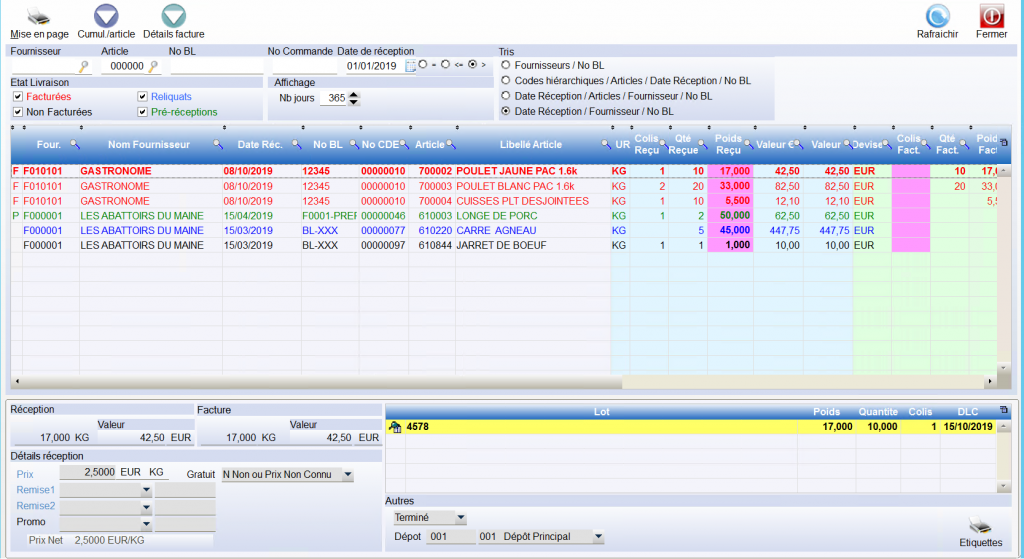Open the Terminé status dropdown
Viewport: 1024px width, 559px height.
point(460,518)
